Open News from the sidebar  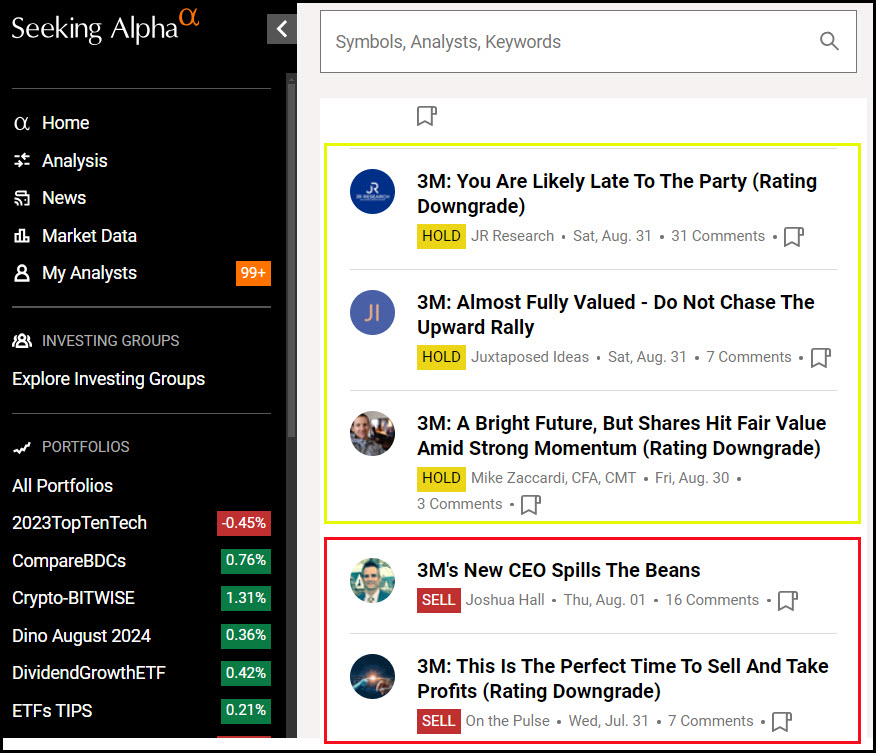63,198
